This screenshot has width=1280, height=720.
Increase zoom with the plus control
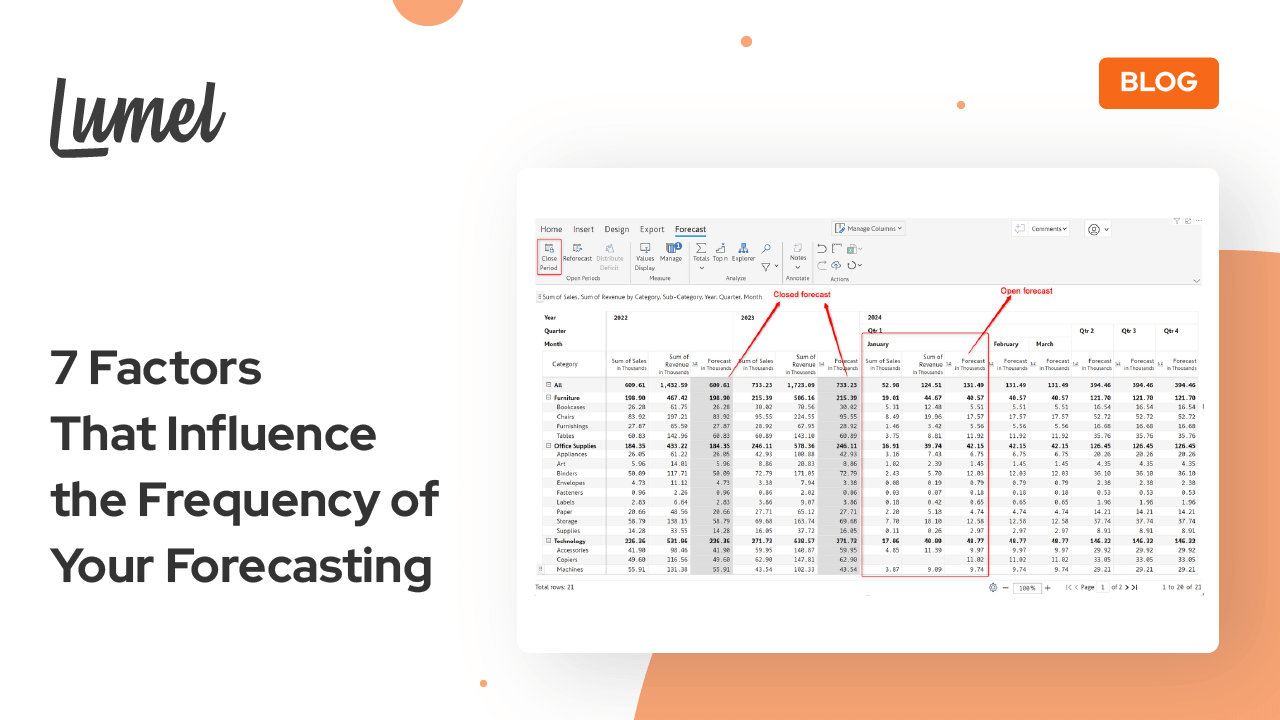click(x=1047, y=587)
